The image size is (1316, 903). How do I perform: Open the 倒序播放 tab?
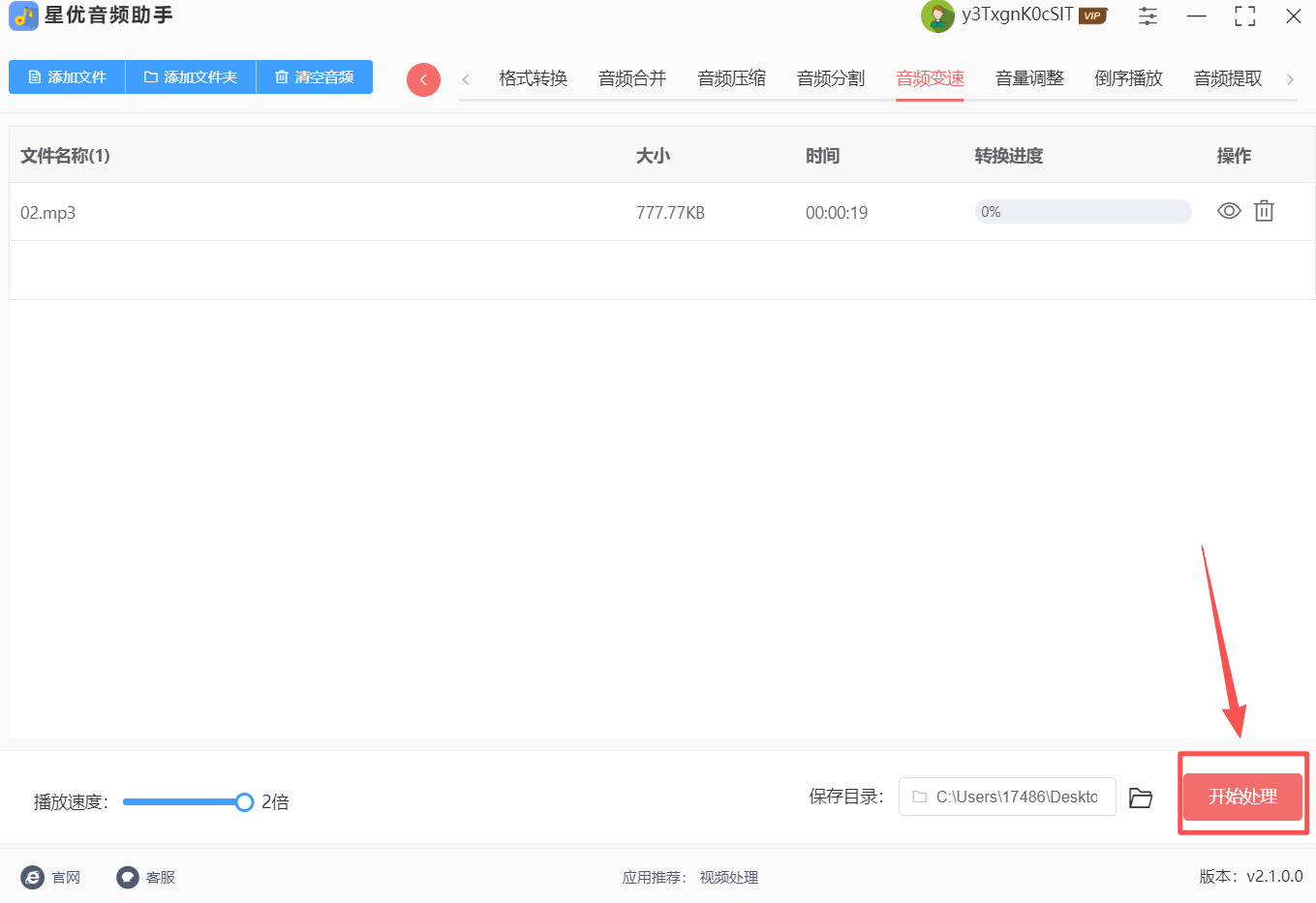(1128, 78)
